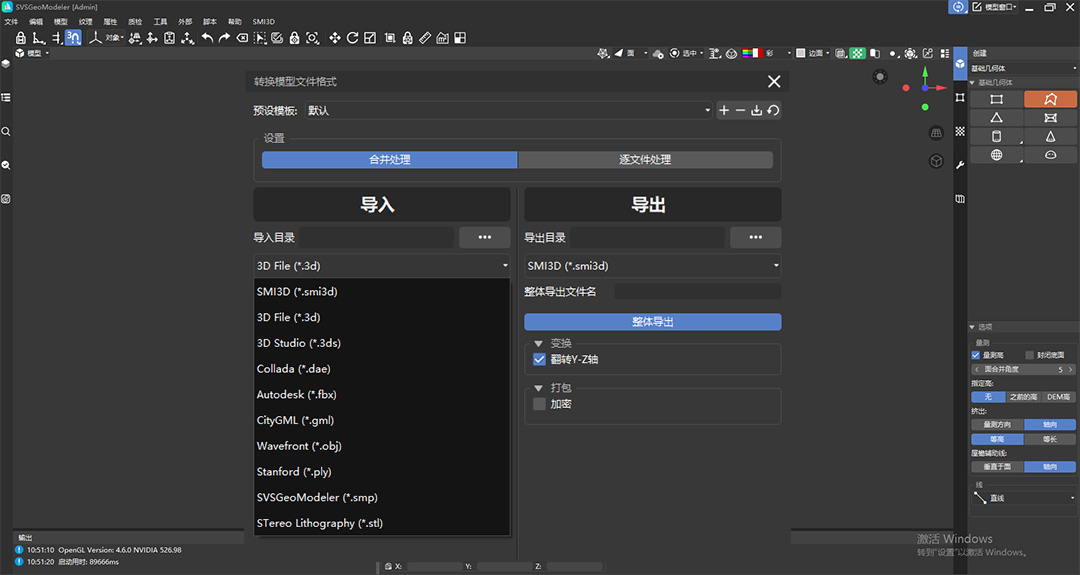Choose Wavefront (*.obj) from import list
This screenshot has width=1080, height=575.
click(x=382, y=446)
